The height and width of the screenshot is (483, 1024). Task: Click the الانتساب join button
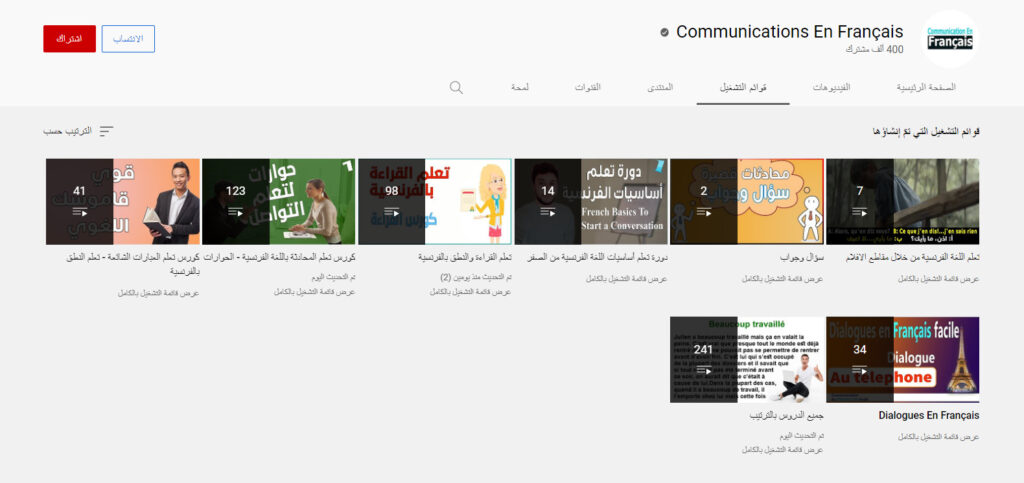[x=128, y=39]
